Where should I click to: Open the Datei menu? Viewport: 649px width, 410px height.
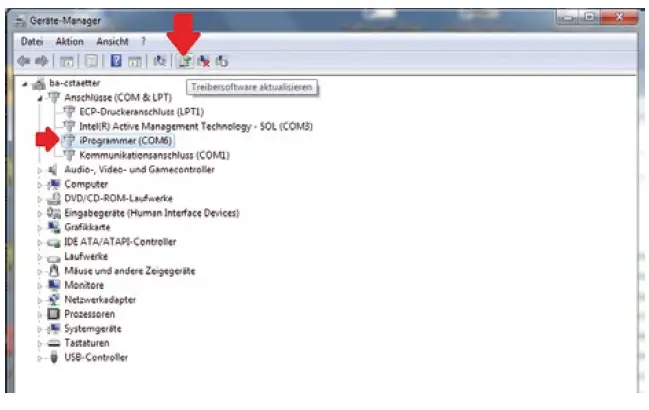(x=32, y=41)
